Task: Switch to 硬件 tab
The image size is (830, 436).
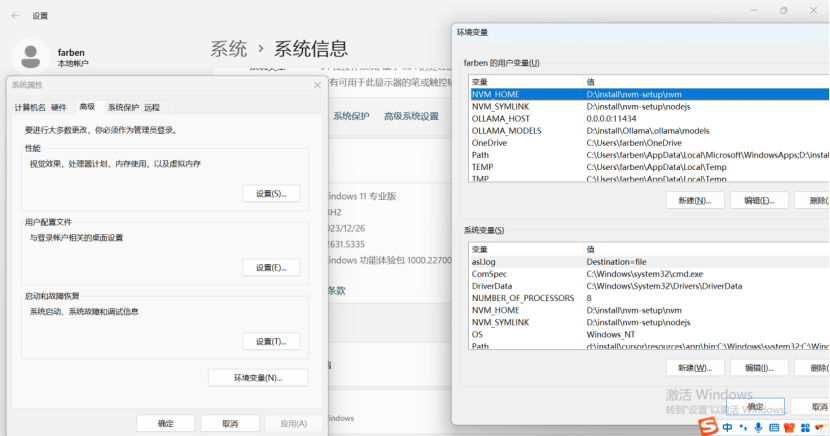Action: pyautogui.click(x=59, y=107)
